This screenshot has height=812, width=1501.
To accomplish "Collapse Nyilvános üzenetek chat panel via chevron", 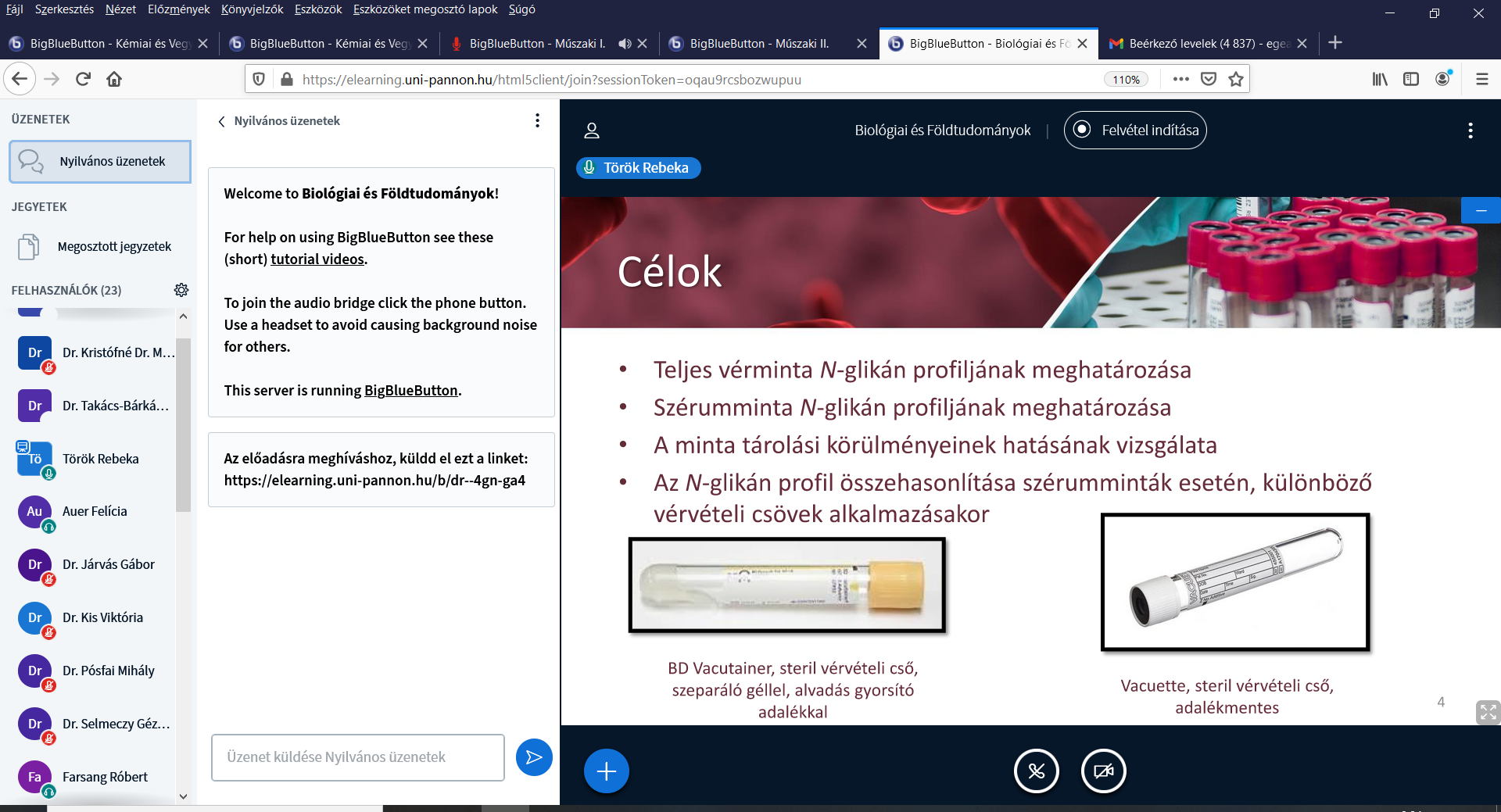I will [x=222, y=121].
